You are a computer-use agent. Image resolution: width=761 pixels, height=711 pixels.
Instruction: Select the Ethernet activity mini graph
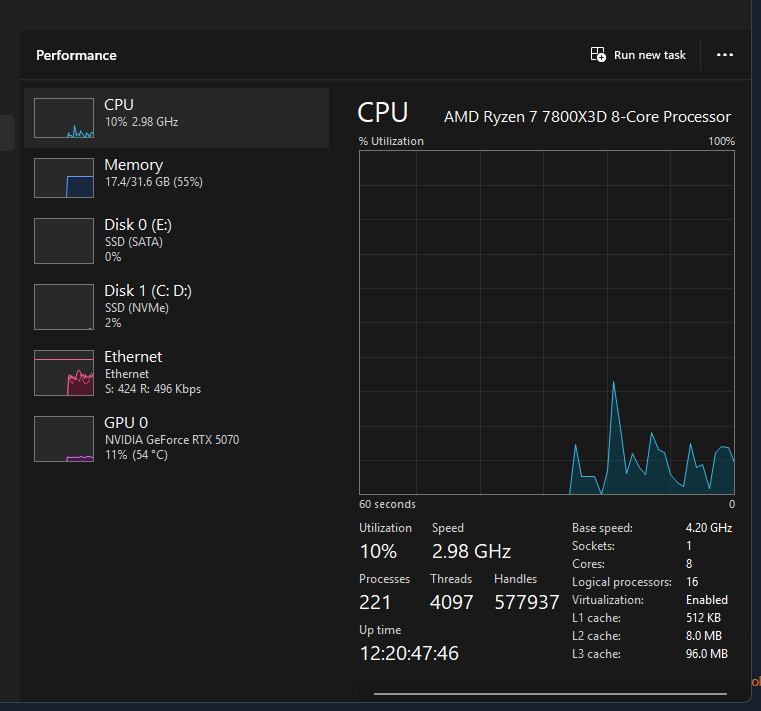point(63,373)
